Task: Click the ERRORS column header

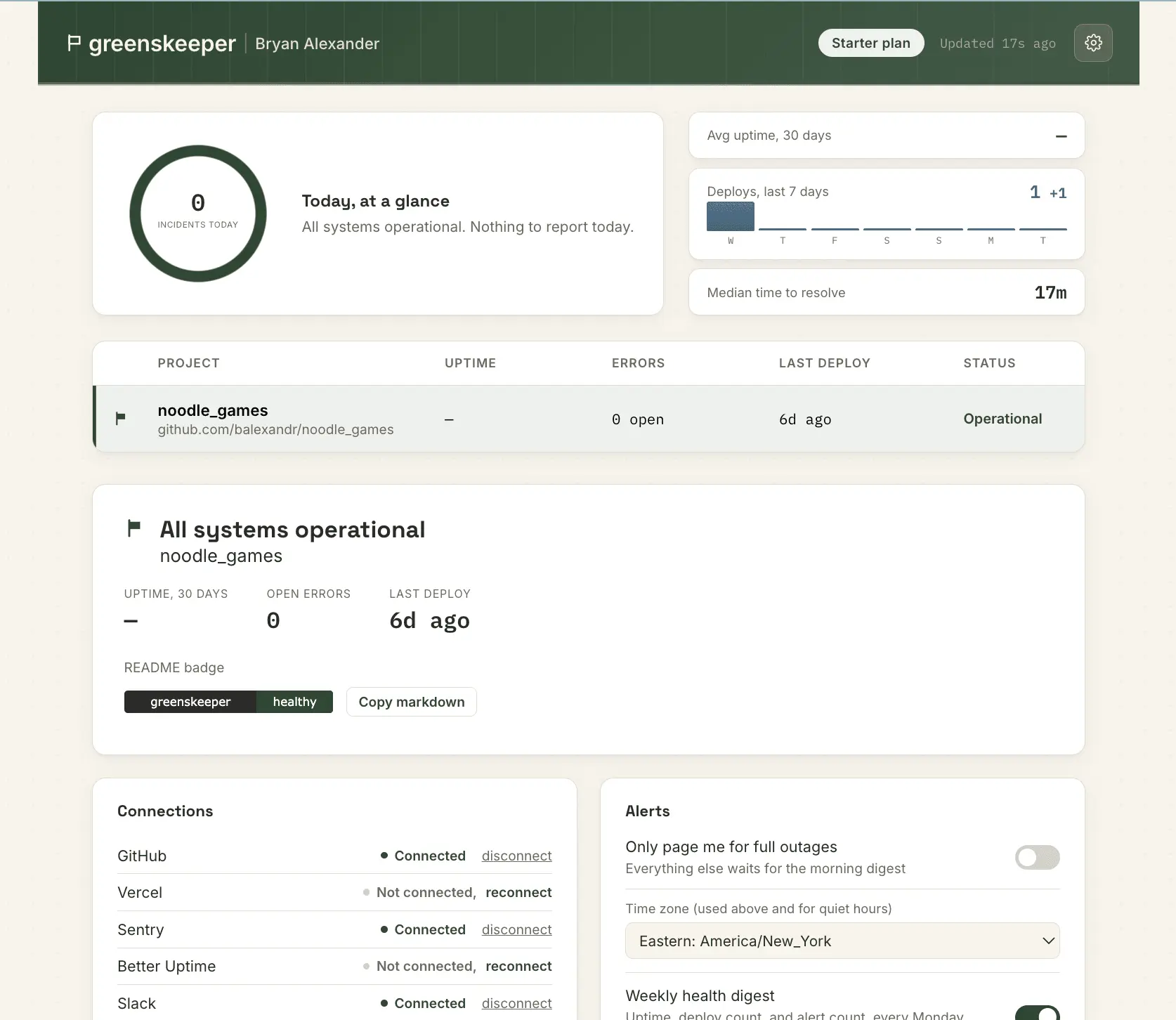Action: 638,363
